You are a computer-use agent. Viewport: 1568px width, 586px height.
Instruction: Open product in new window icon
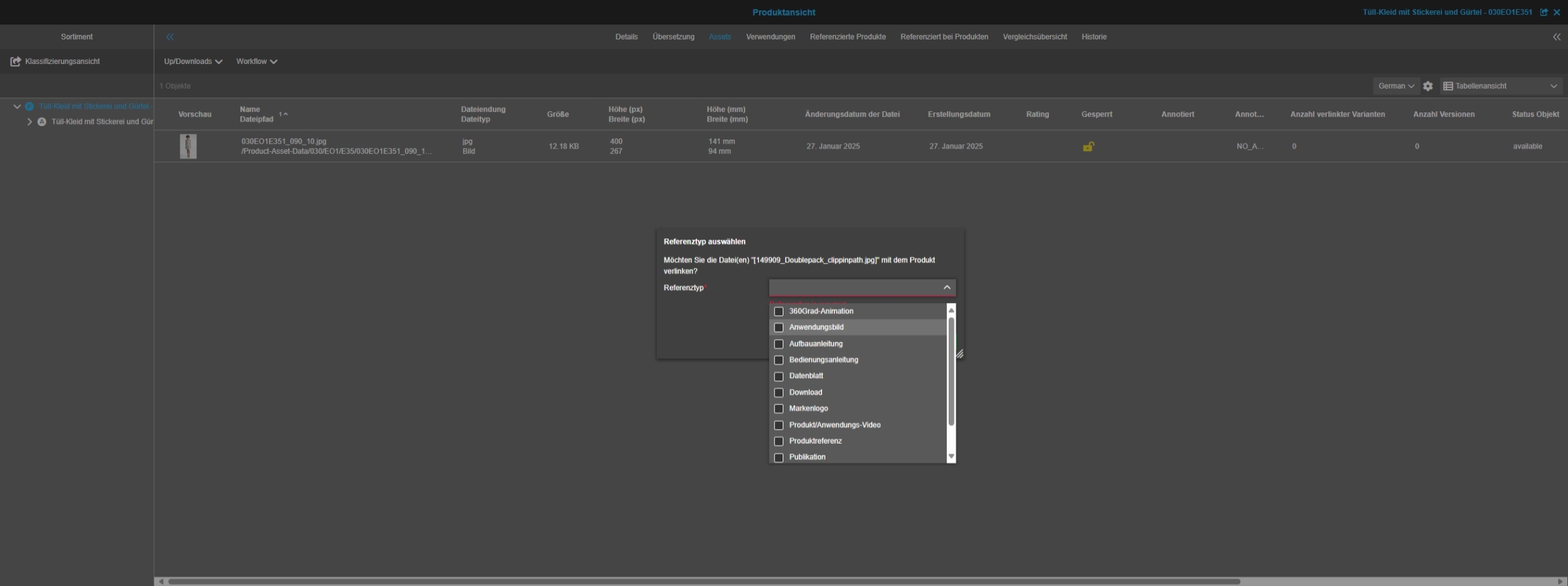point(1544,12)
